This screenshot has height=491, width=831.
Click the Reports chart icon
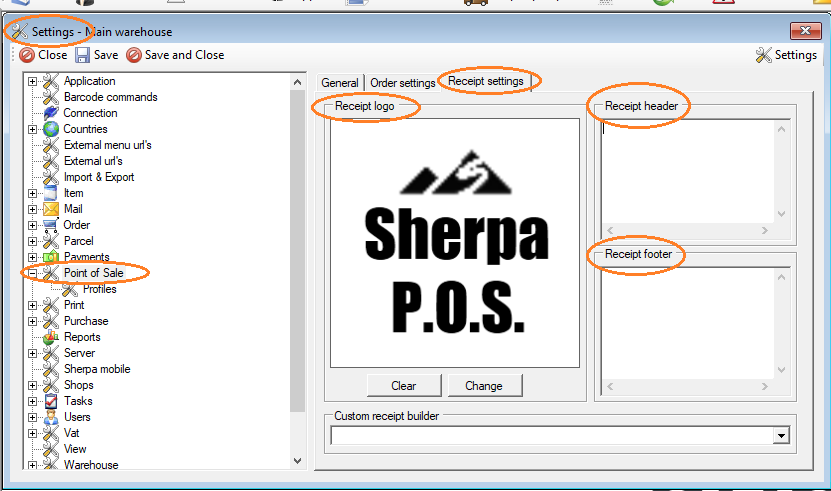coord(51,337)
